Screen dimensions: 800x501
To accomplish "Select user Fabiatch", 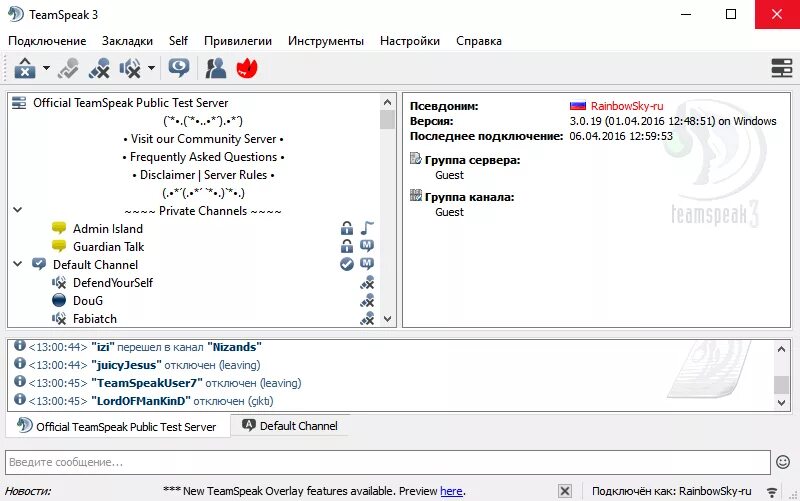I will pos(95,319).
